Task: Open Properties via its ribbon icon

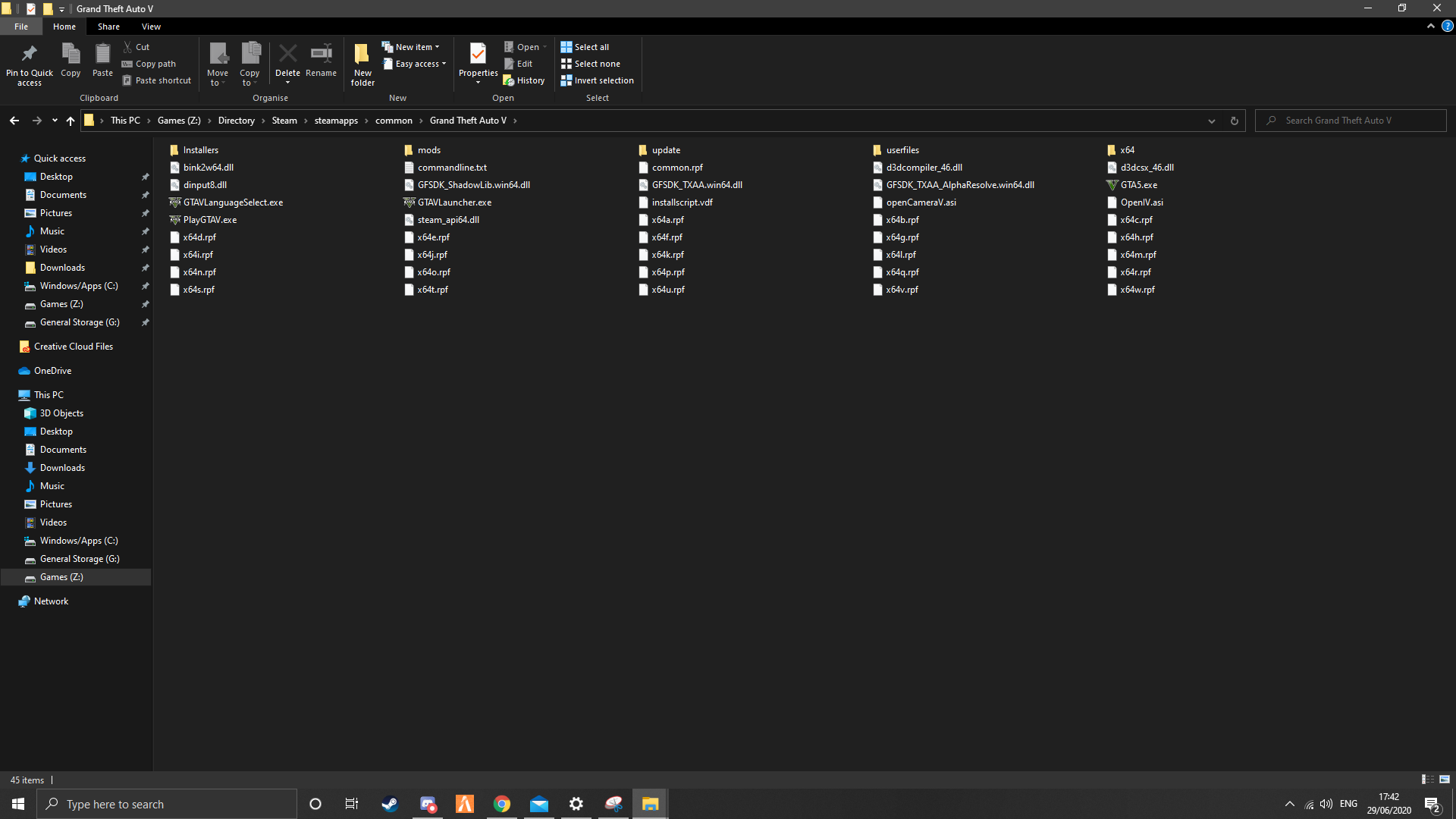Action: coord(478,57)
